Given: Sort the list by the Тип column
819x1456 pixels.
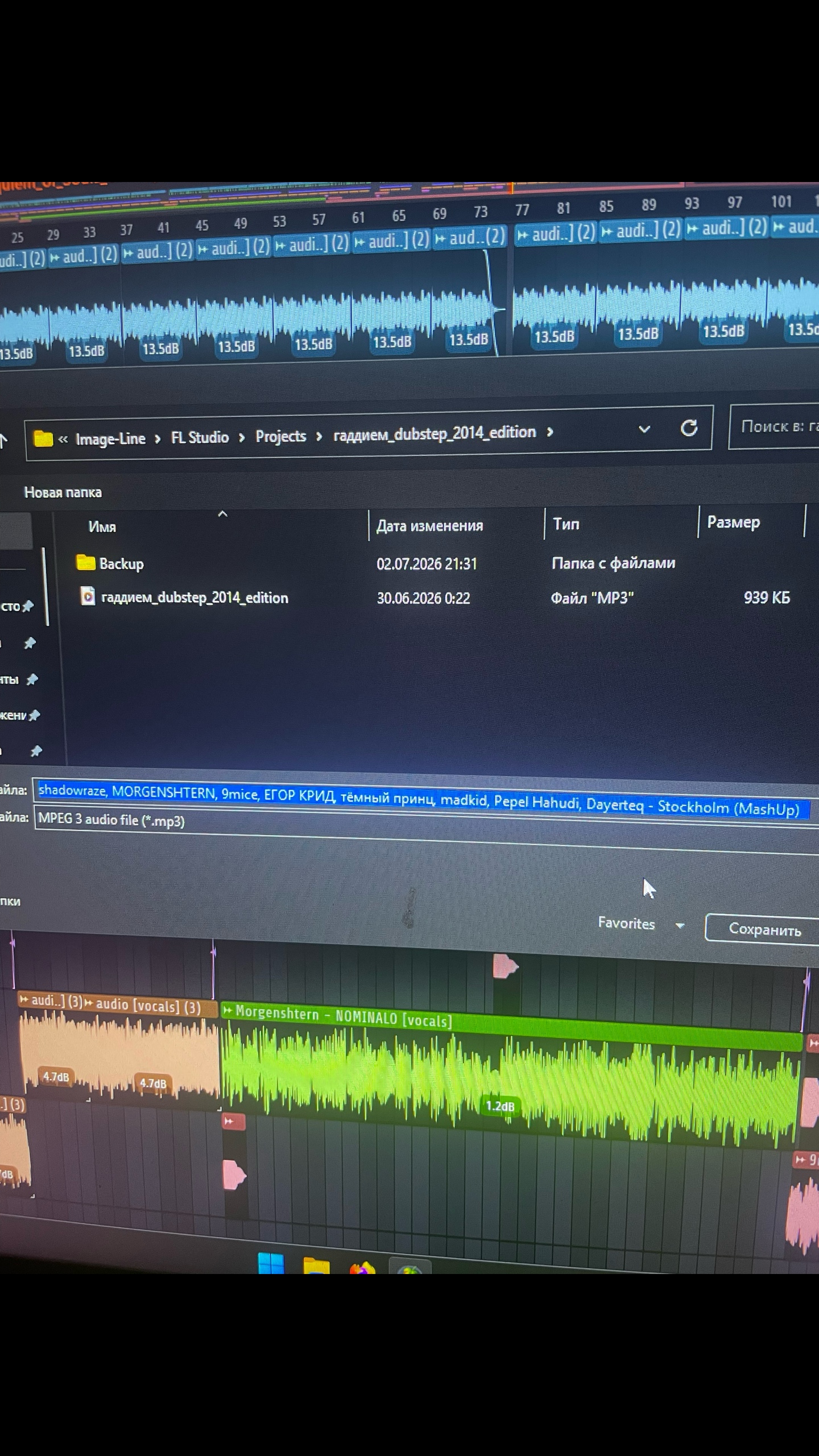Looking at the screenshot, I should 566,524.
